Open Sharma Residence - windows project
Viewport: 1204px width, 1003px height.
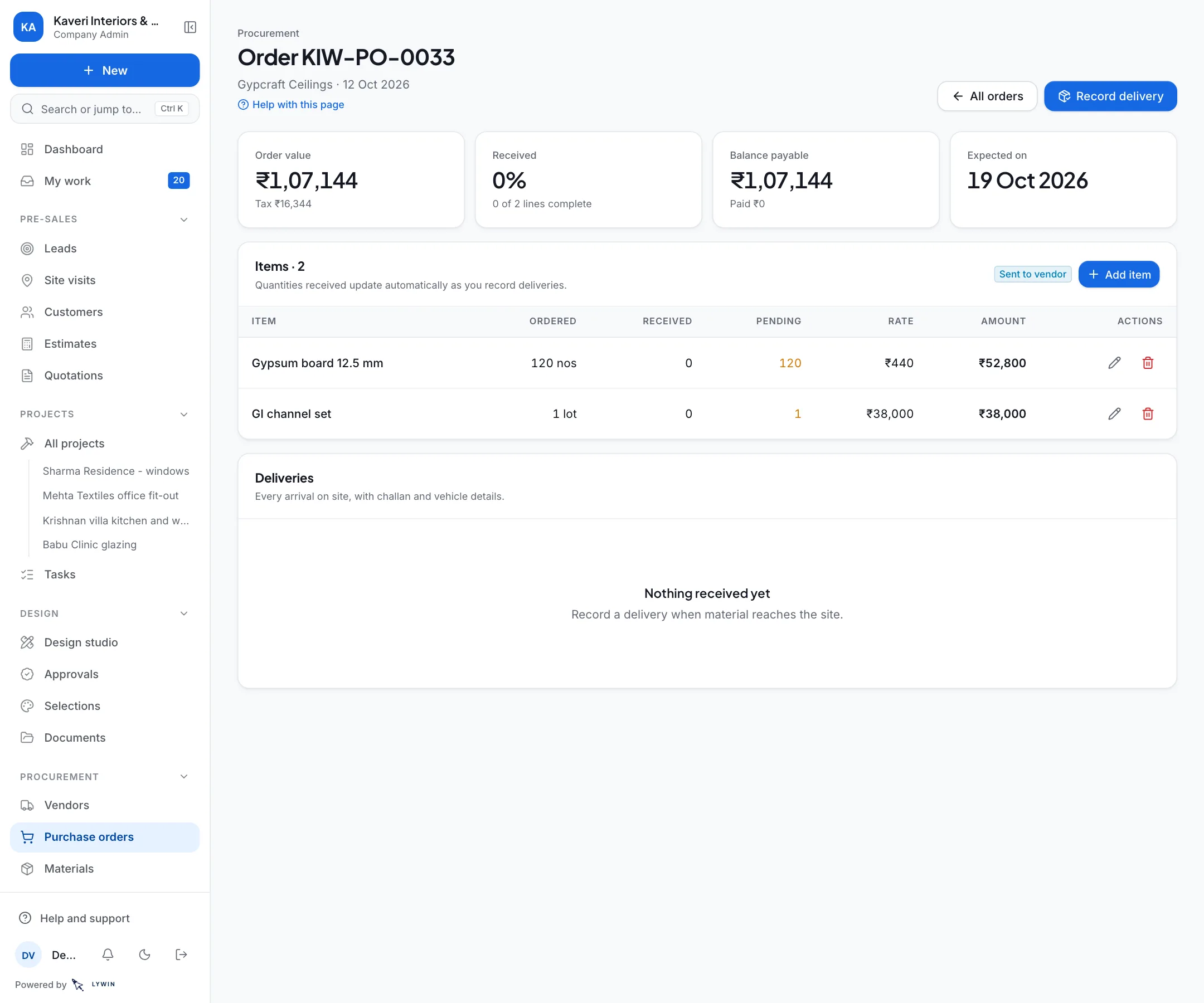coord(116,471)
